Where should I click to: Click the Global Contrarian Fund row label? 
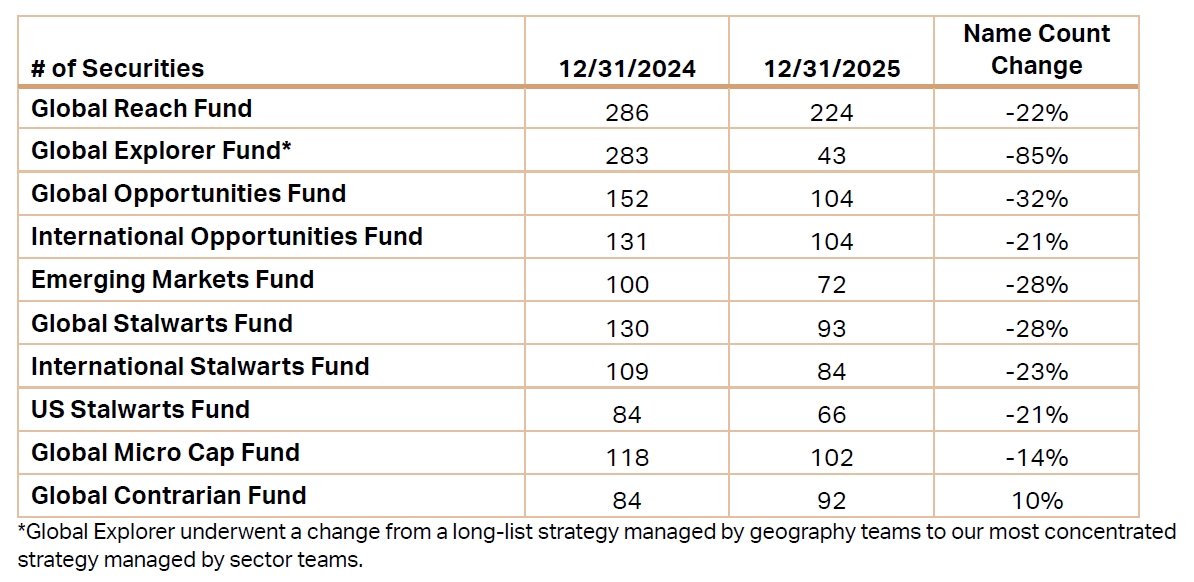tap(168, 496)
